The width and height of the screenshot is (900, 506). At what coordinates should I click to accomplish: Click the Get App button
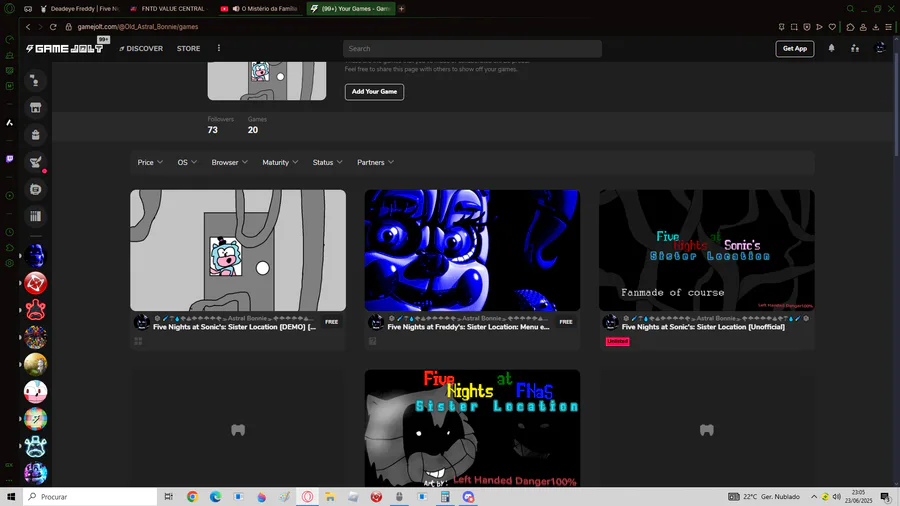pos(795,49)
